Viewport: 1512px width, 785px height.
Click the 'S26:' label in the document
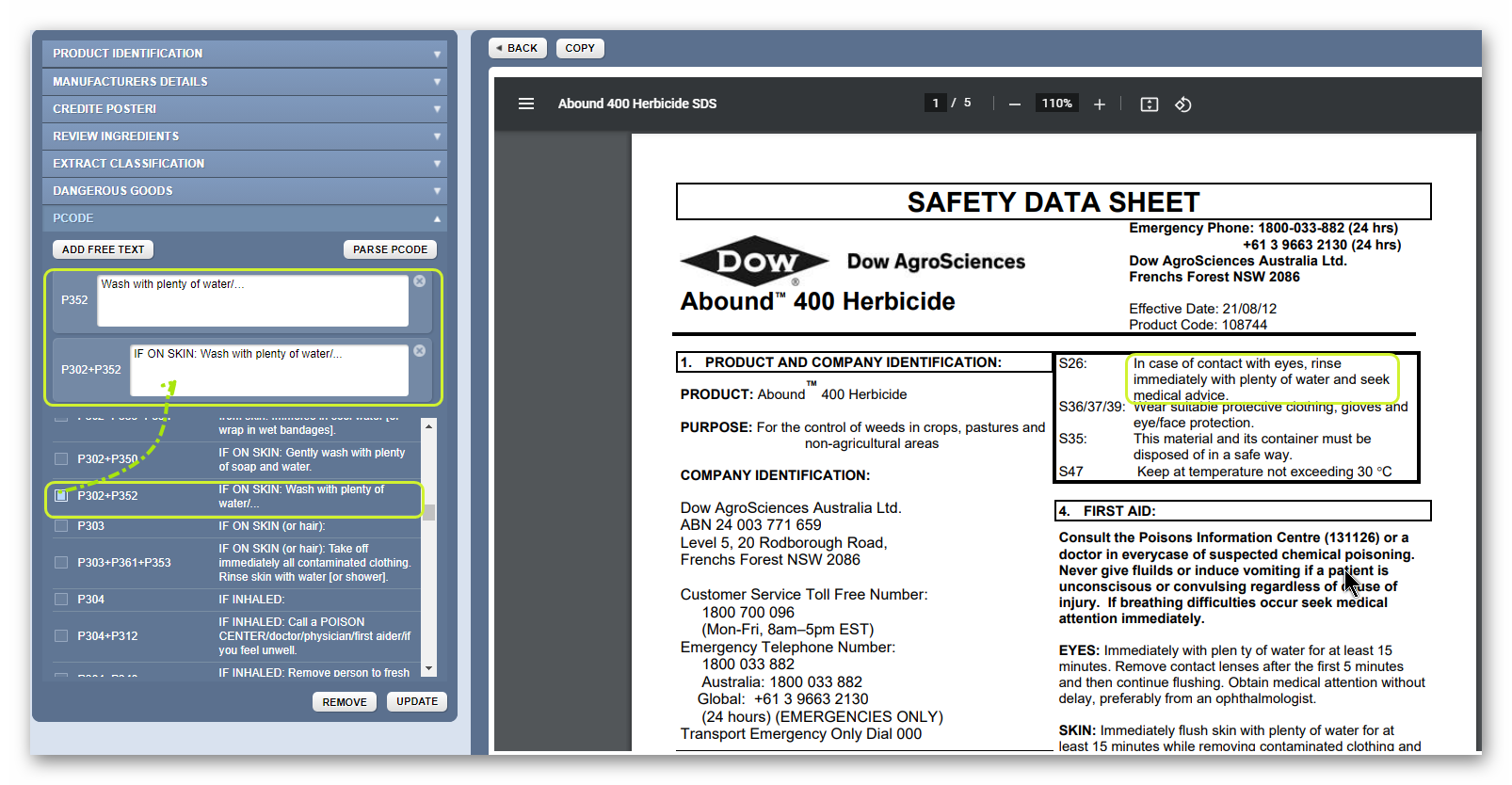(1072, 363)
